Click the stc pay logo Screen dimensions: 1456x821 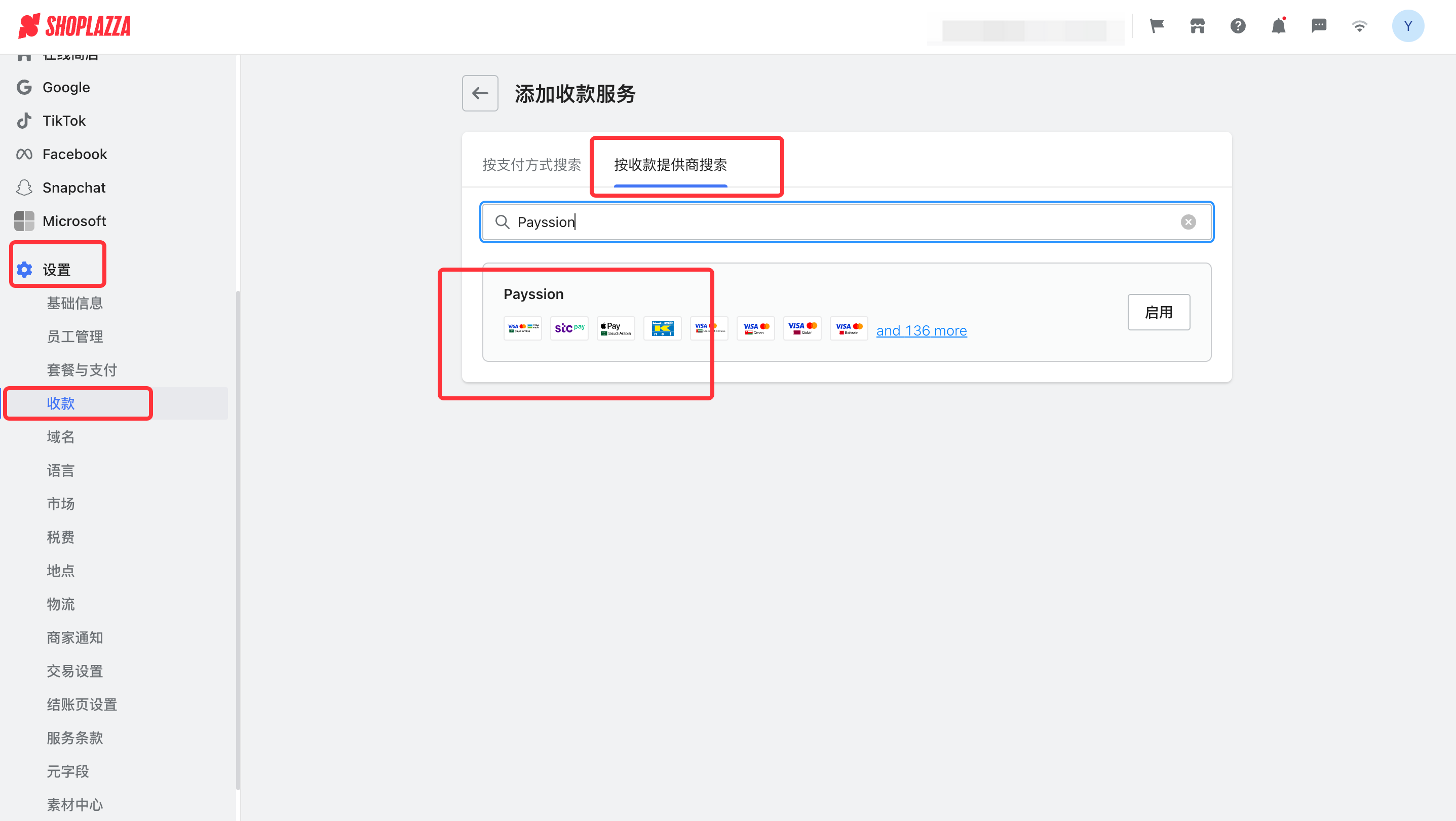[569, 328]
